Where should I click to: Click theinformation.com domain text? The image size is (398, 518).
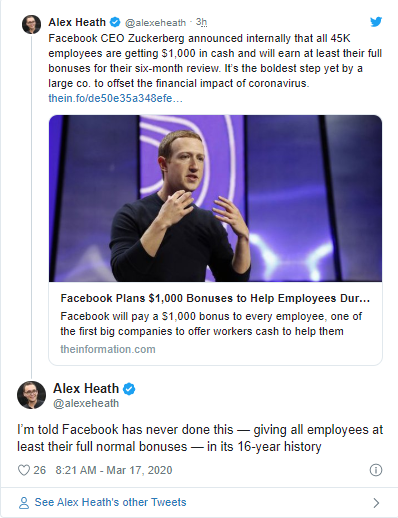108,349
